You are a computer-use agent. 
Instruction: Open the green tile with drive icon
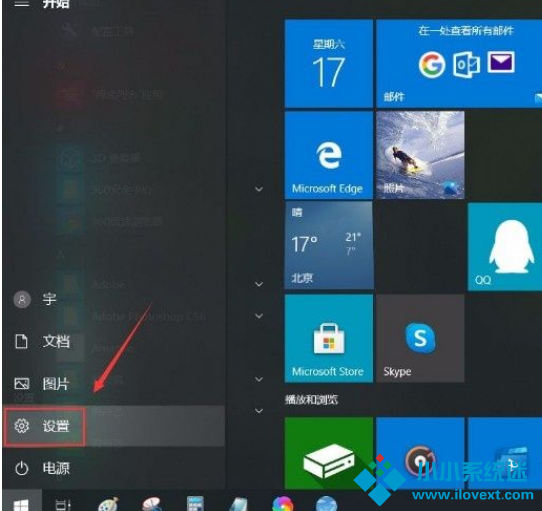(329, 453)
